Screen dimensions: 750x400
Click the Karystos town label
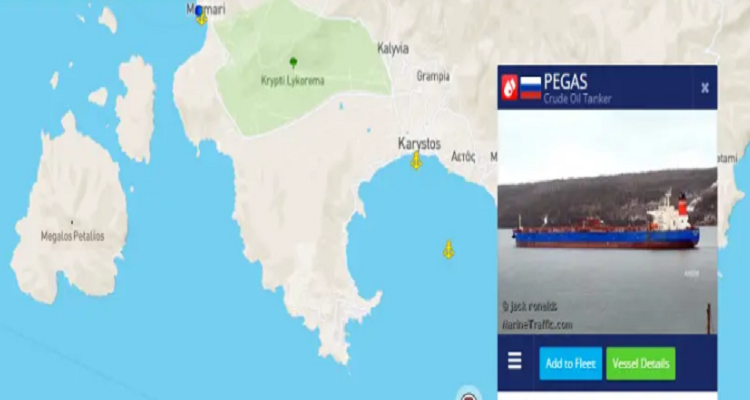click(419, 143)
